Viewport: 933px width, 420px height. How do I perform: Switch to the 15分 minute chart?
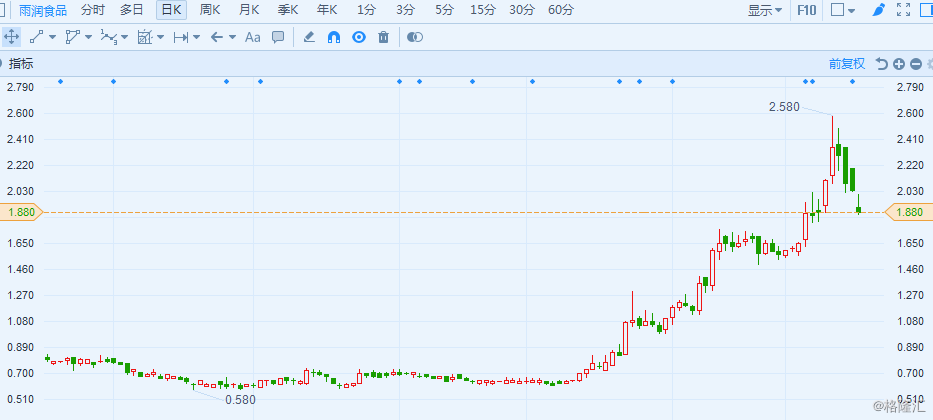click(483, 10)
